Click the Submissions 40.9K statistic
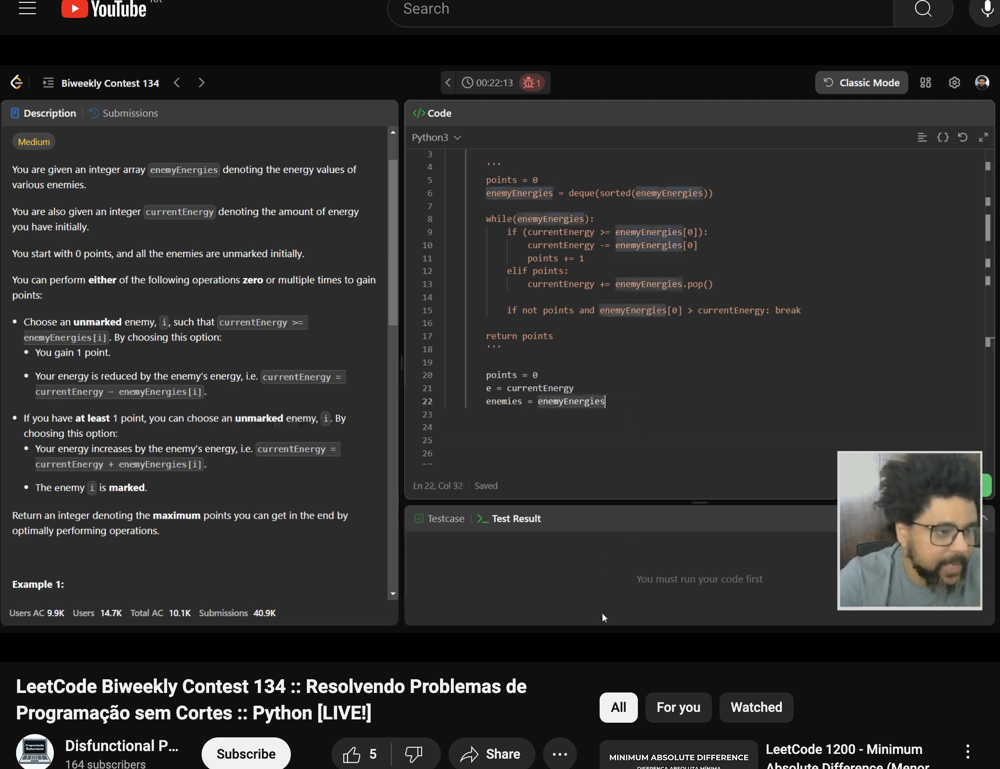1000x769 pixels. pos(237,613)
